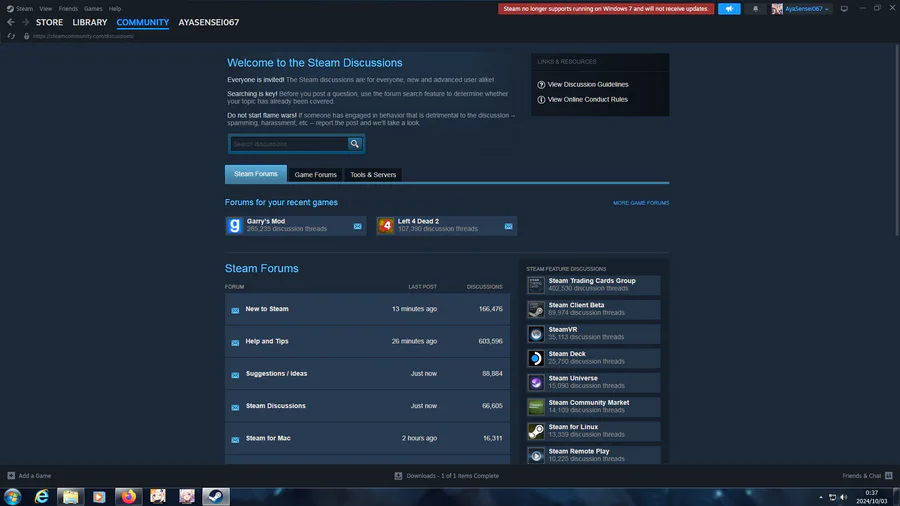Viewport: 900px width, 506px height.
Task: Click the Suggestions / Ideas envelope icon
Action: (235, 375)
